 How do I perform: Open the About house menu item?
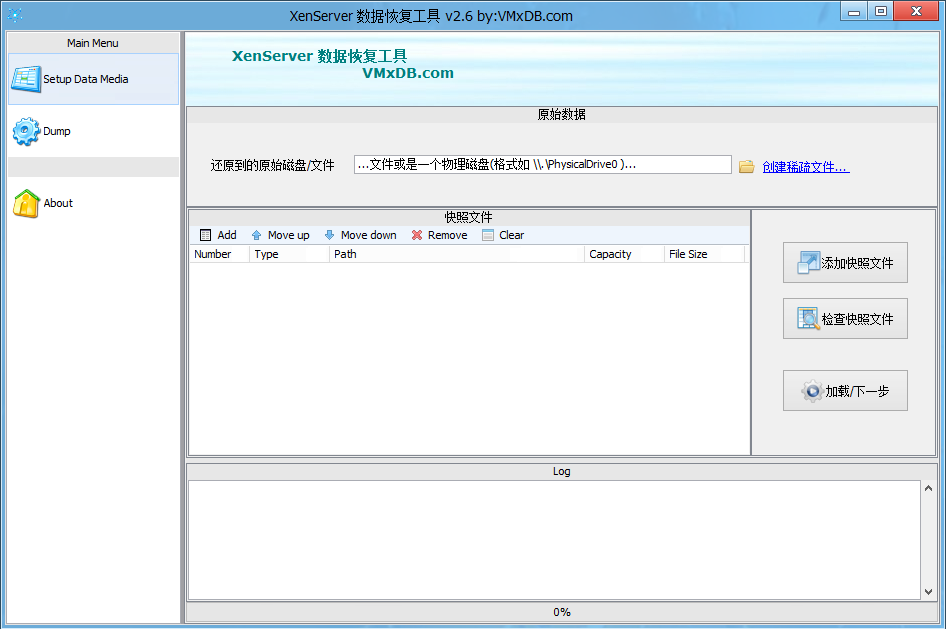pyautogui.click(x=57, y=203)
